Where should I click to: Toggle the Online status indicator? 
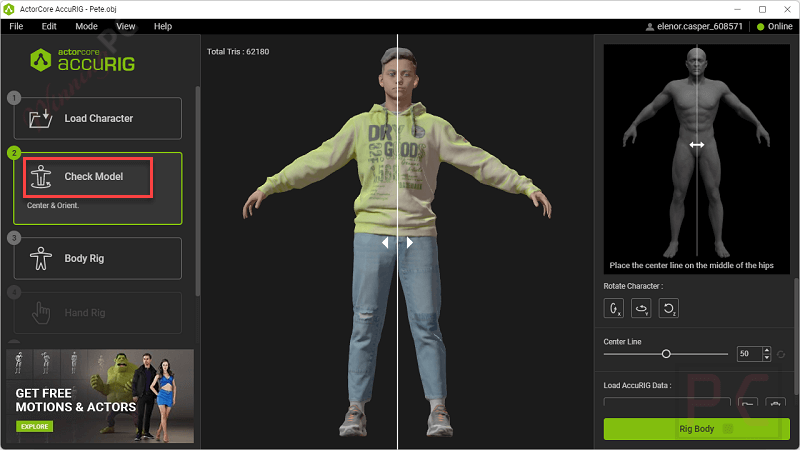pos(775,26)
